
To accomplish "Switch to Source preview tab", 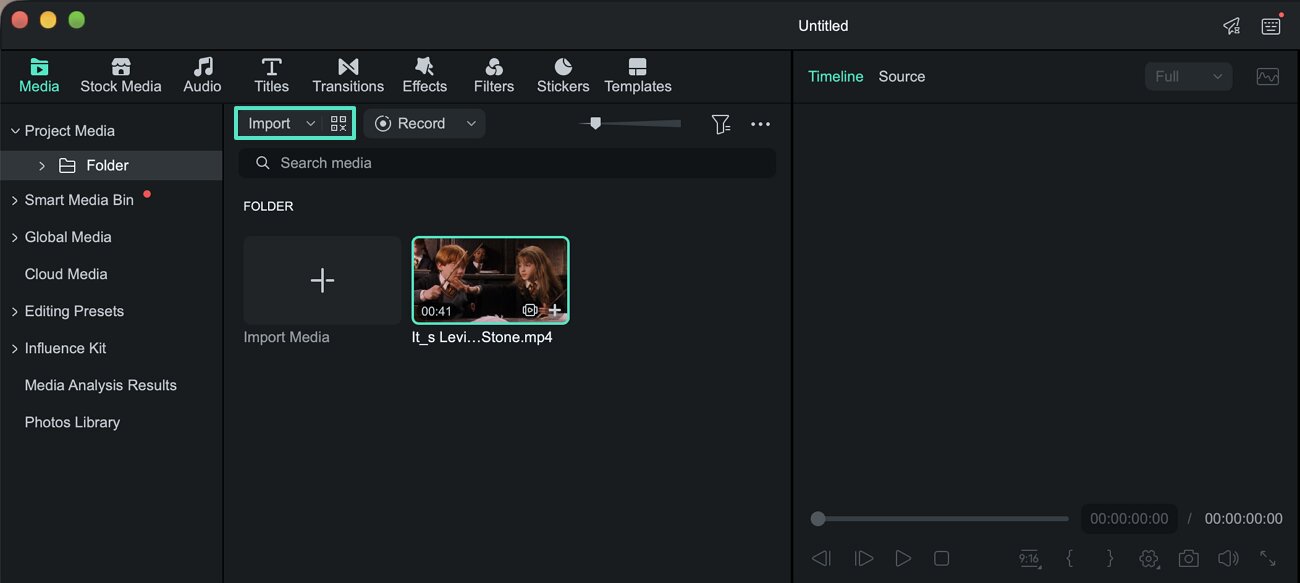I will pyautogui.click(x=901, y=76).
